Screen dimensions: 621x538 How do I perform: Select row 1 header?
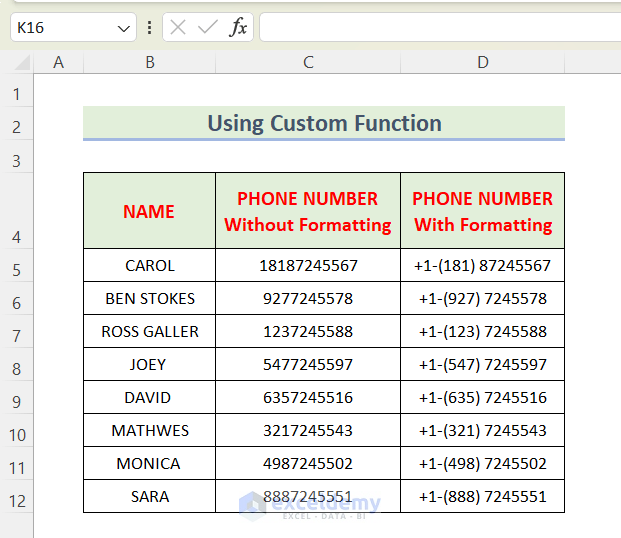(x=17, y=91)
